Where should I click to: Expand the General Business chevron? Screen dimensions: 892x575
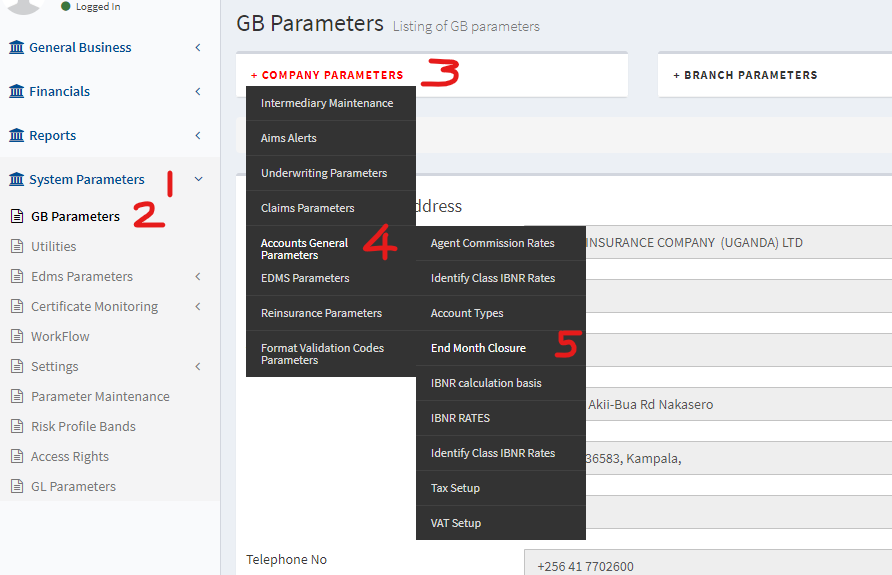point(198,47)
